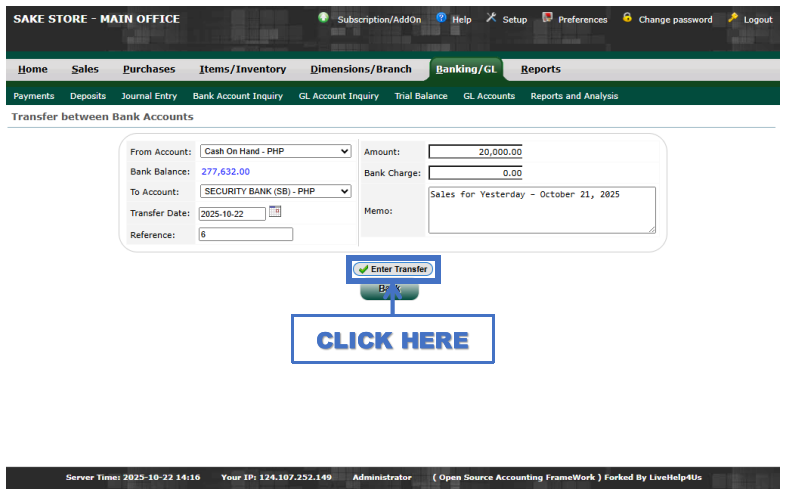Click the Reference number field
The image size is (788, 497).
pyautogui.click(x=245, y=234)
